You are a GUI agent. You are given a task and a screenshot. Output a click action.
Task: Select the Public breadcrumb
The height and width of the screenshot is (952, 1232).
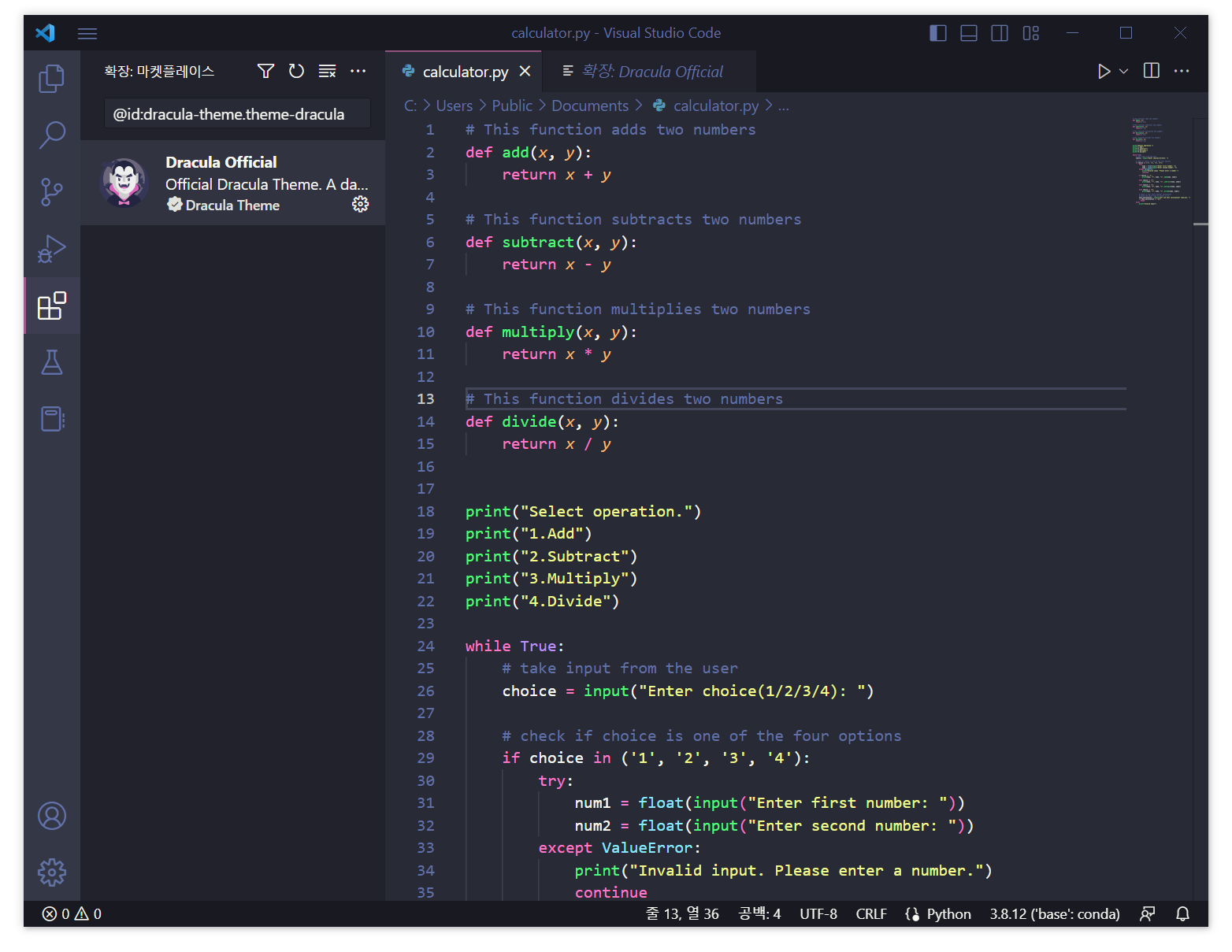[512, 106]
